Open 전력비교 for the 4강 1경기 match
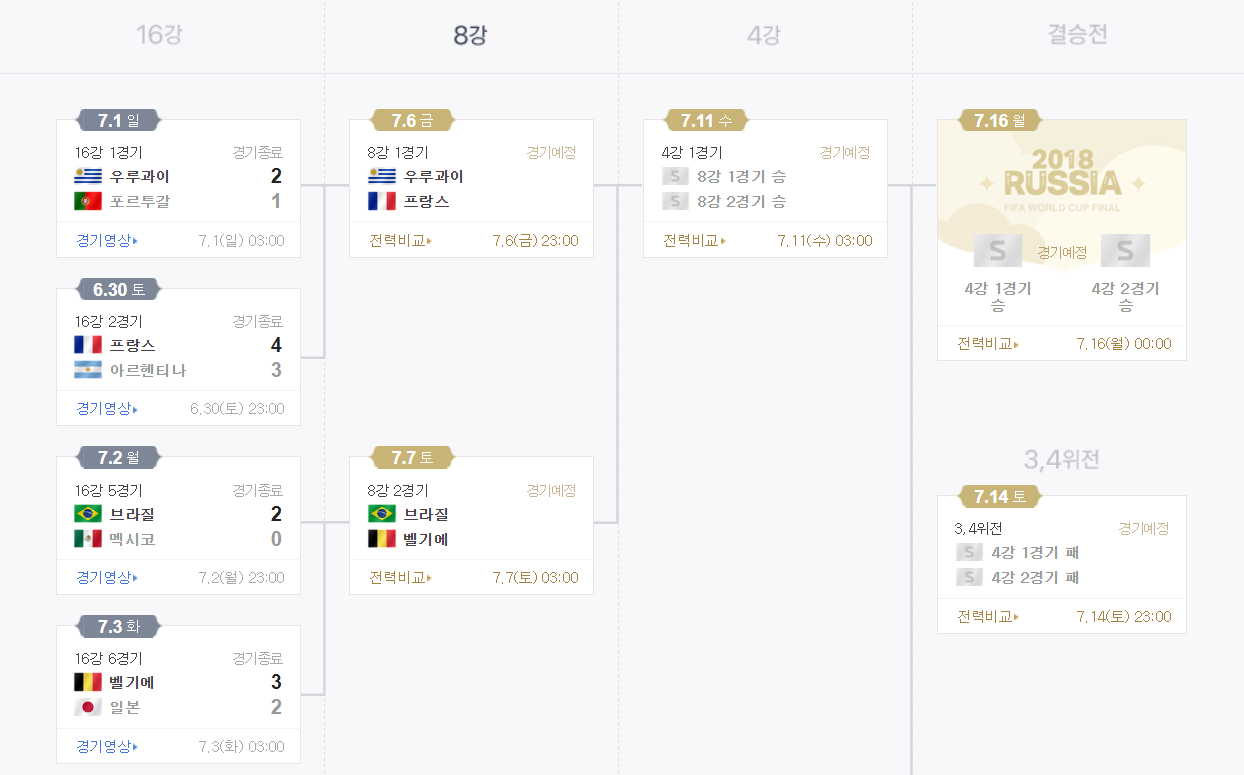 coord(694,241)
